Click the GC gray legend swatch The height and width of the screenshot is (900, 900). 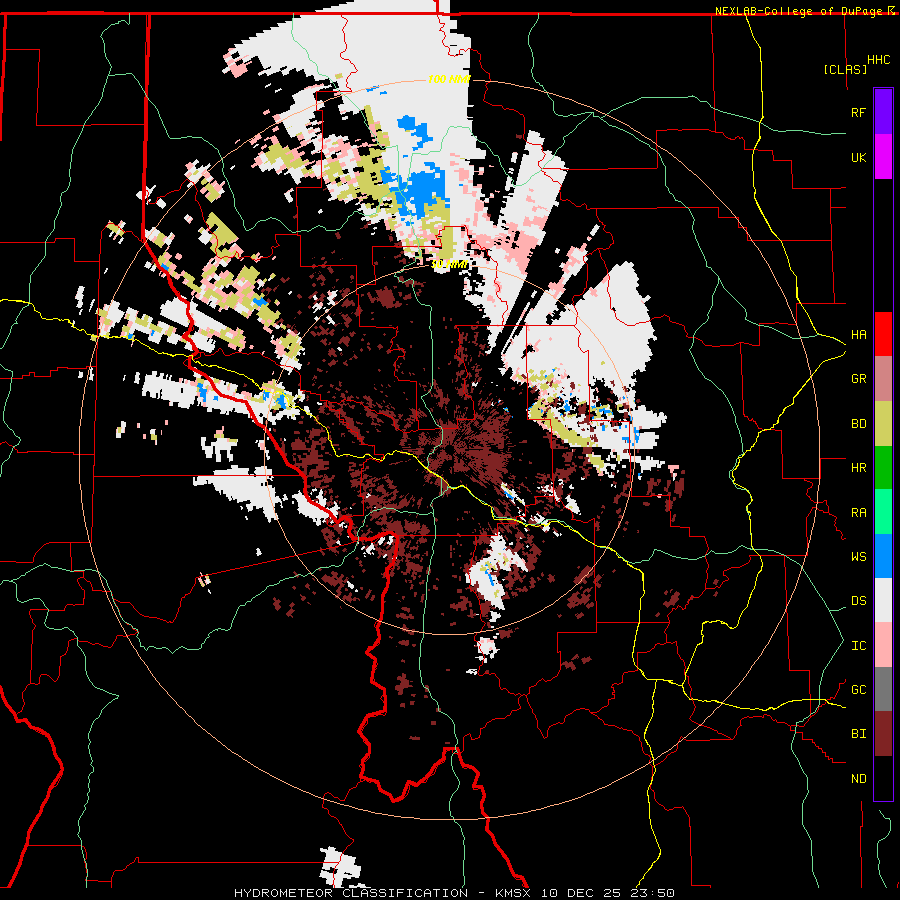pyautogui.click(x=883, y=689)
